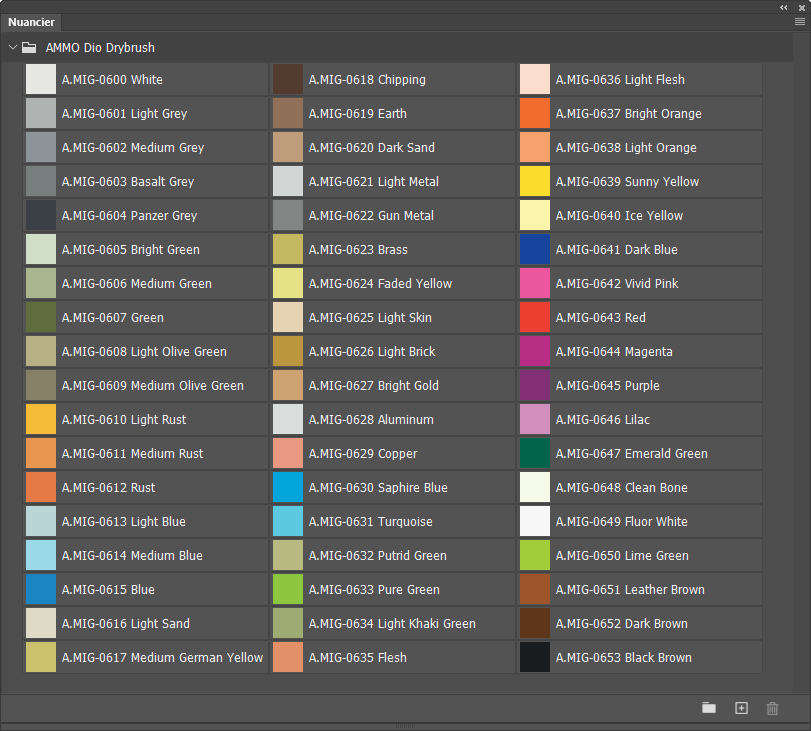Select the 'A.MIG-0640 Ice Yellow' label
Viewport: 811px width, 731px height.
click(619, 216)
